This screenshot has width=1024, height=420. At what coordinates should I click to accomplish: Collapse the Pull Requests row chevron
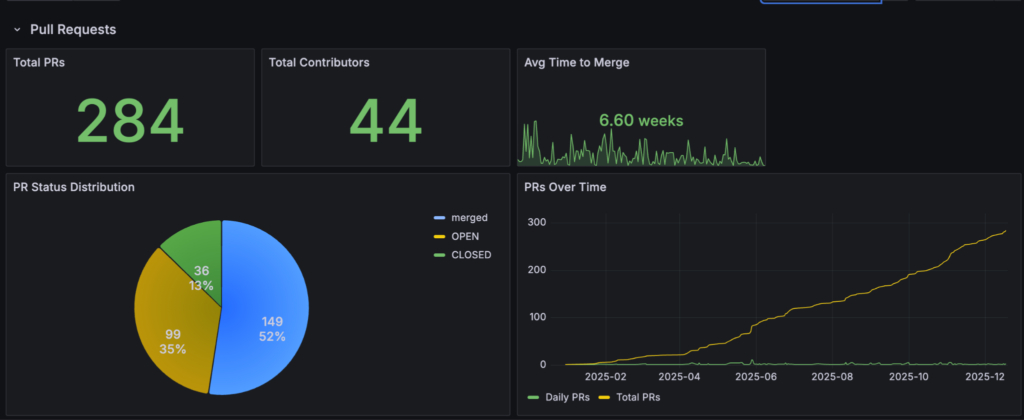click(17, 30)
